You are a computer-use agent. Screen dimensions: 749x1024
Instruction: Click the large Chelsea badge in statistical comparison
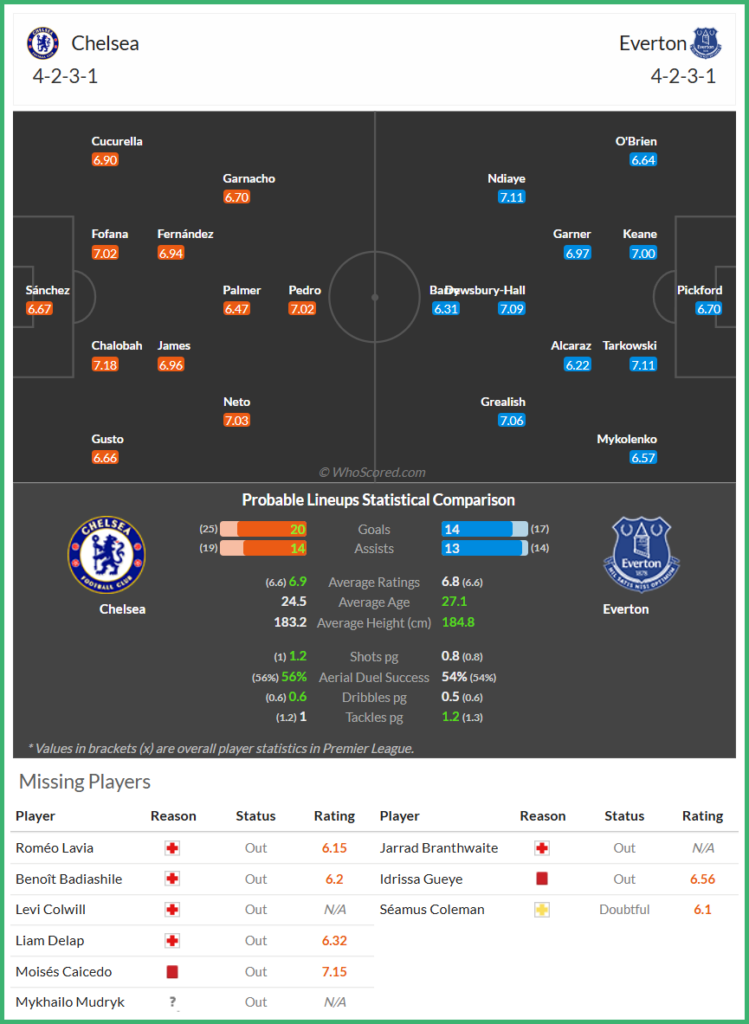click(107, 555)
